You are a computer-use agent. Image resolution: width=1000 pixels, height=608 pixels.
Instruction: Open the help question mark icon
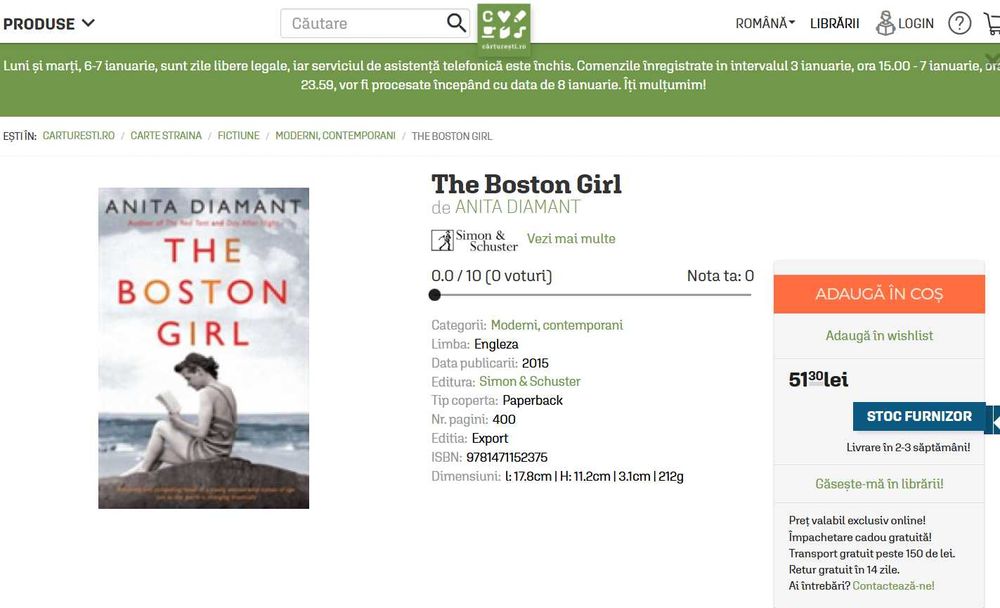pos(959,24)
